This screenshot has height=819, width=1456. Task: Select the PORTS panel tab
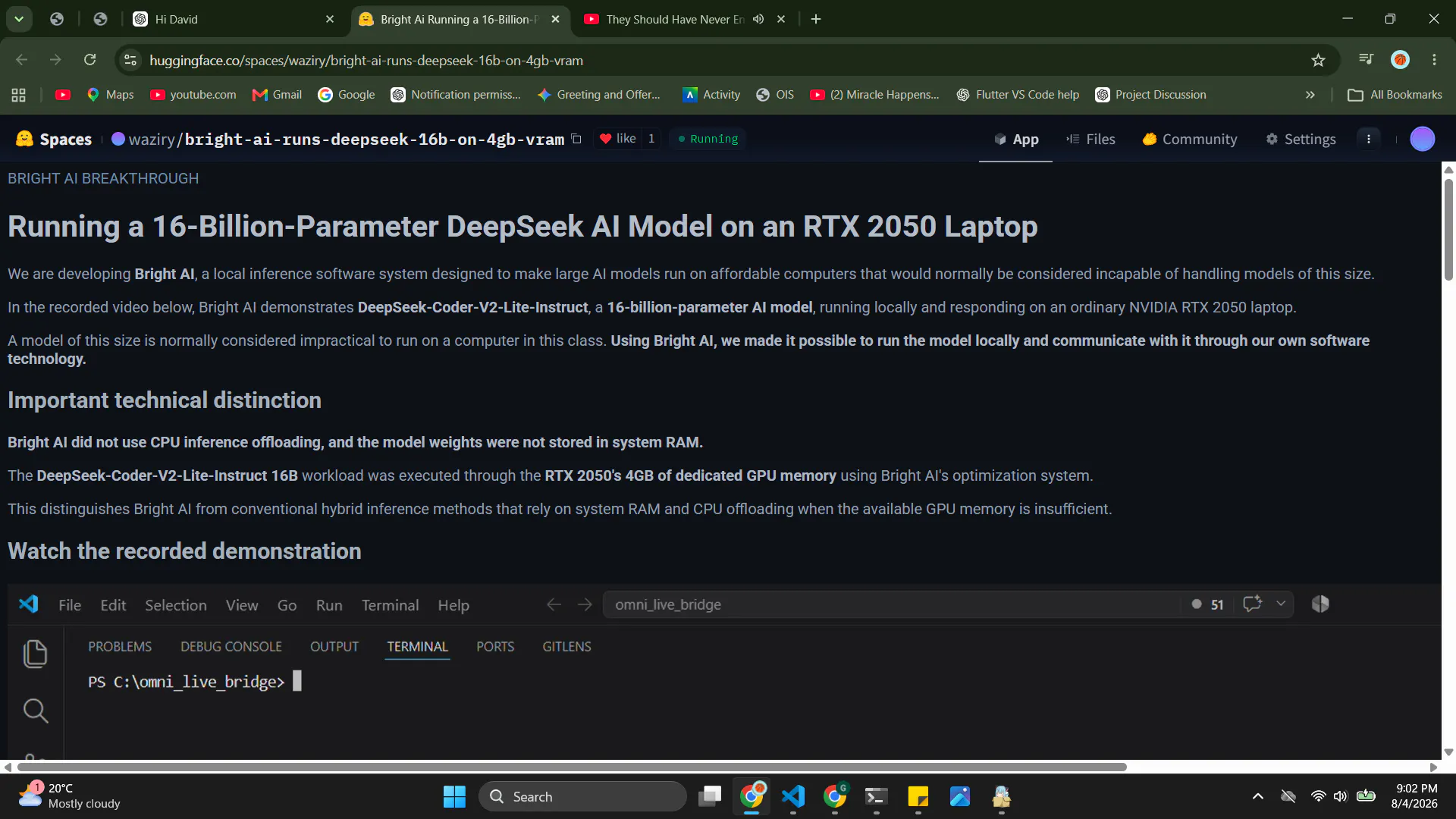[495, 647]
